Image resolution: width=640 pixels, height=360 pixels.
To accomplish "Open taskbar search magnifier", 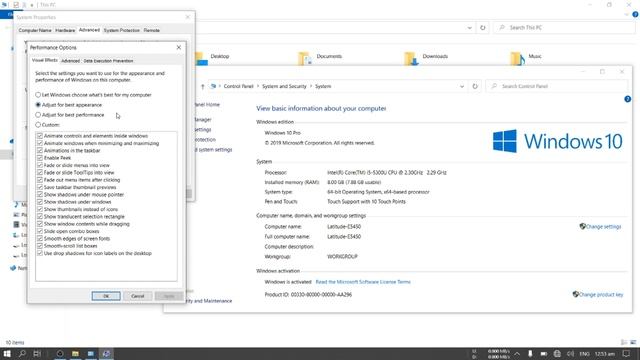I will 22,353.
